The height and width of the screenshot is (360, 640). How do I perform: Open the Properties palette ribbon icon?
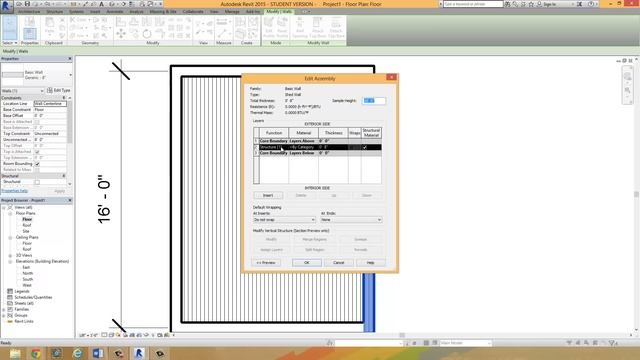coord(29,33)
